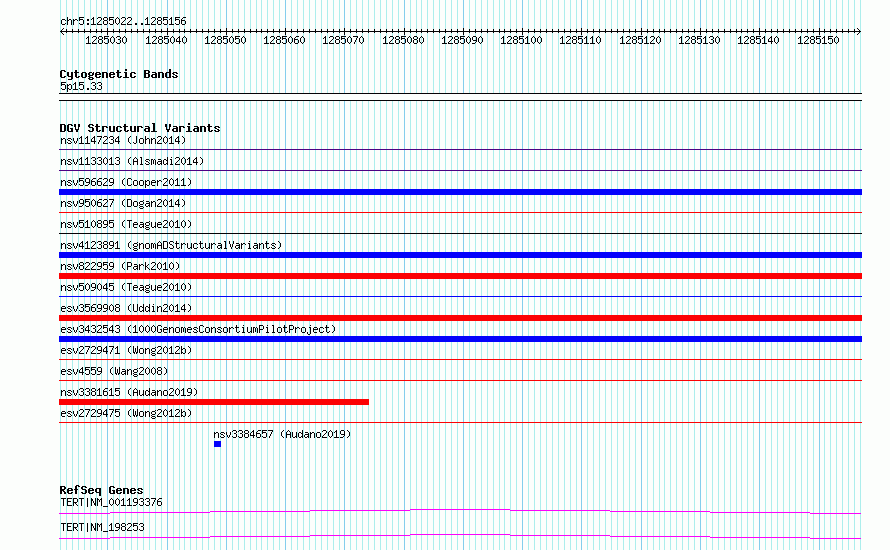Open variant nsv3384657 (Audano2019) label

282,434
